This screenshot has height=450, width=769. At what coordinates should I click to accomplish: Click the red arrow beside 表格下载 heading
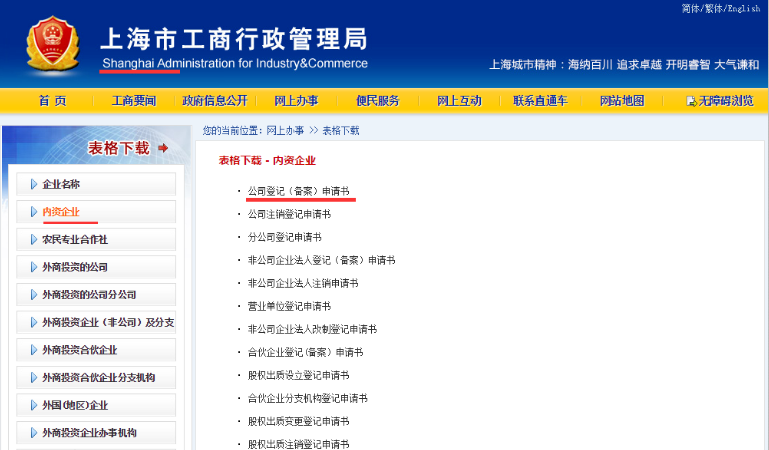pyautogui.click(x=163, y=148)
